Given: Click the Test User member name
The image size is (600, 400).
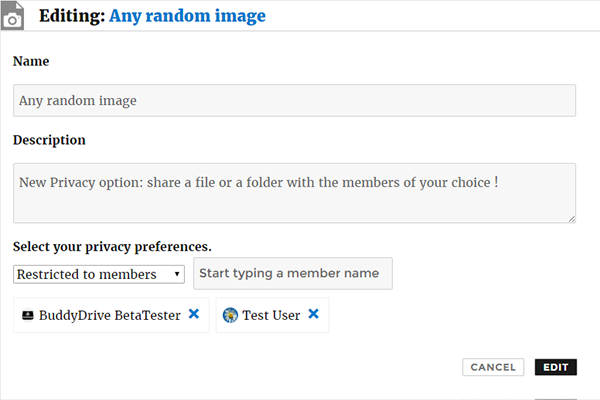Looking at the screenshot, I should point(272,315).
